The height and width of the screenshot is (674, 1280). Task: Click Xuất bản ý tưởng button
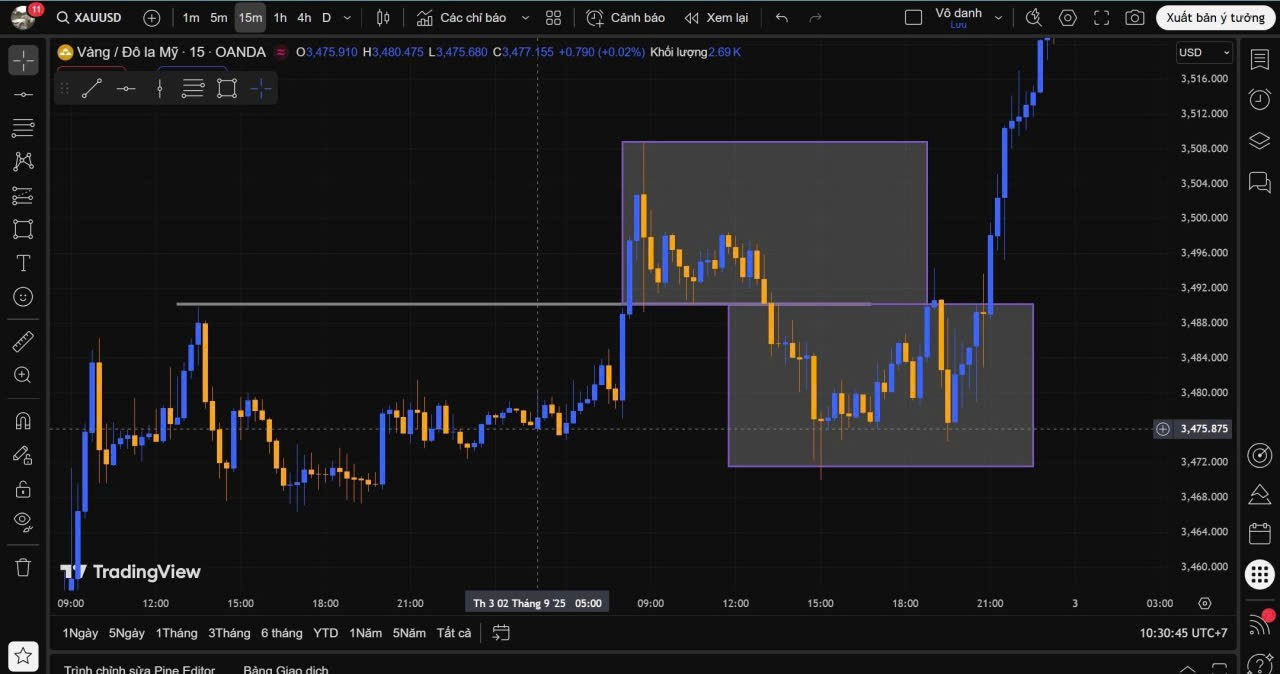point(1215,18)
